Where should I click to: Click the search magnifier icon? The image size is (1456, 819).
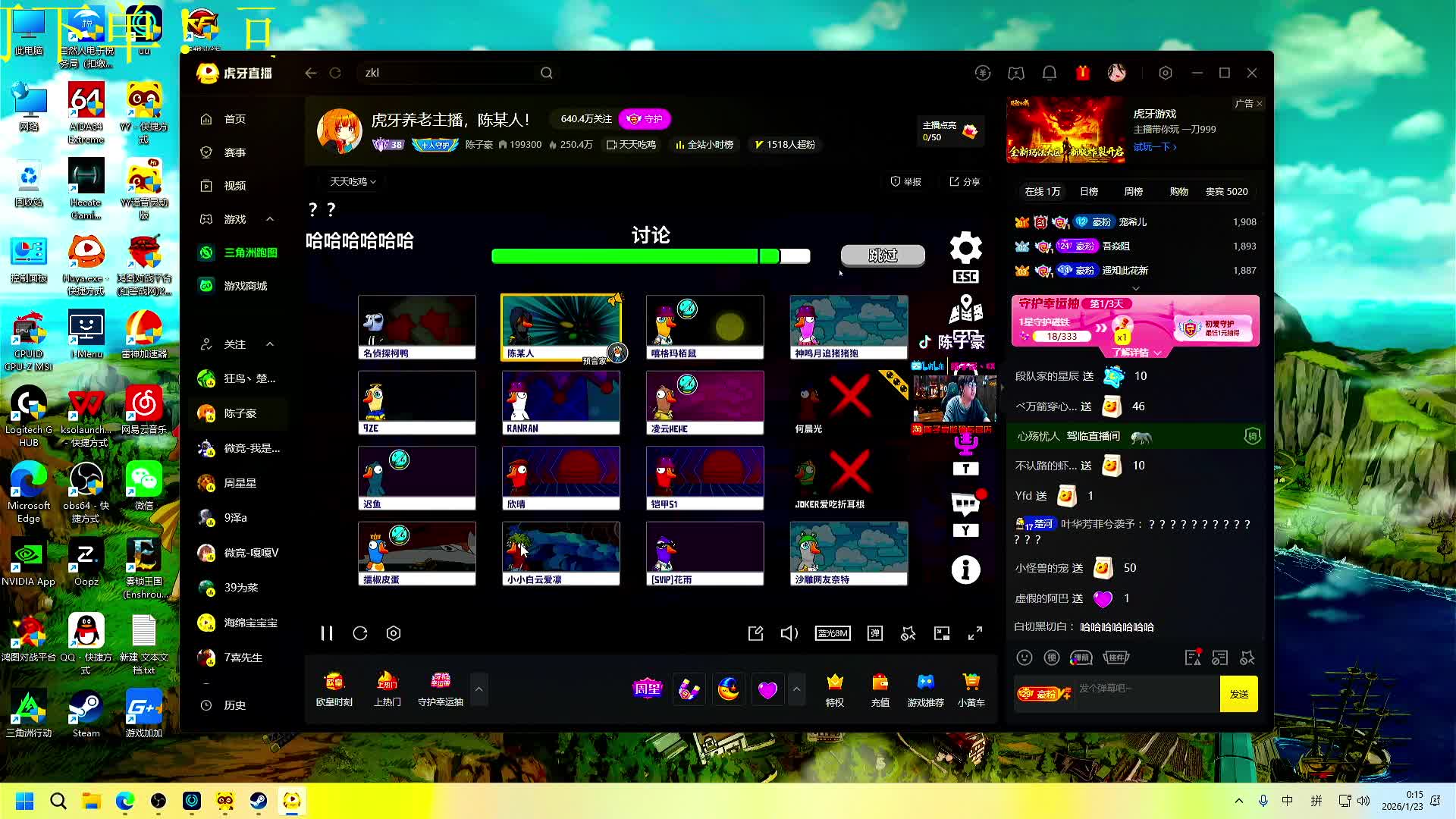coord(546,73)
